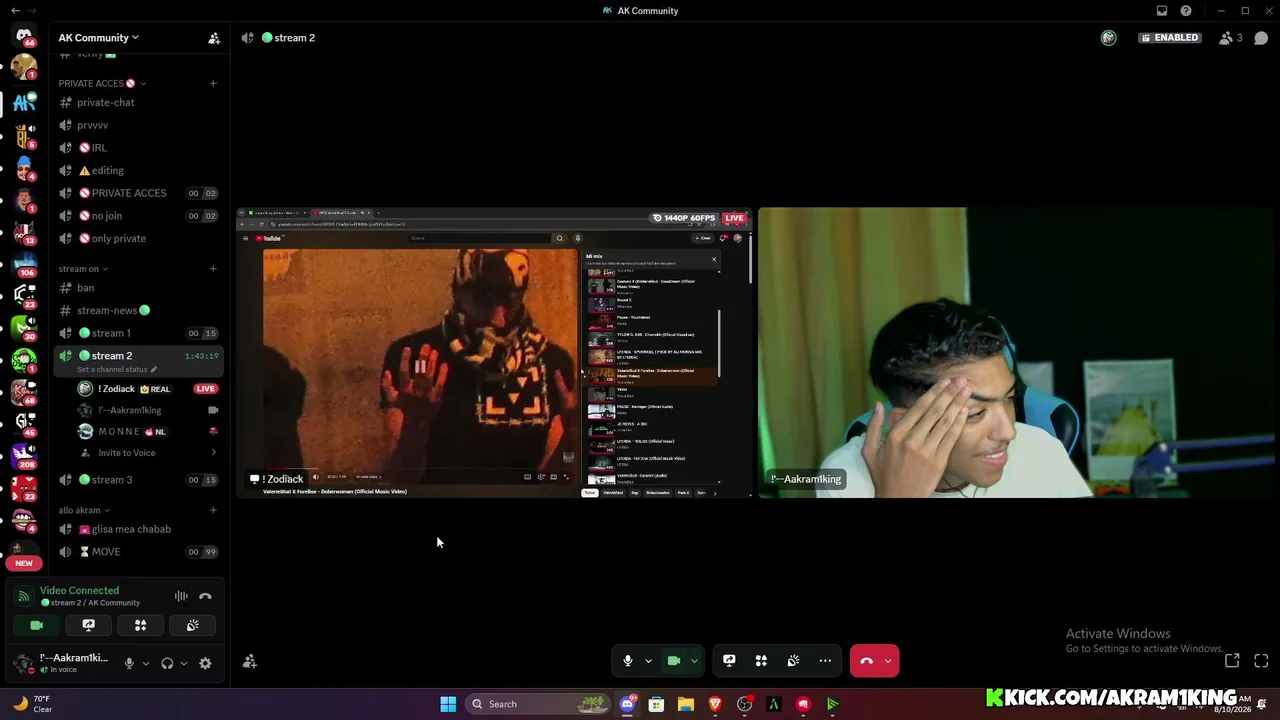Open soundboard in the left voice panel
This screenshot has height=720, width=1280.
pyautogui.click(x=193, y=625)
